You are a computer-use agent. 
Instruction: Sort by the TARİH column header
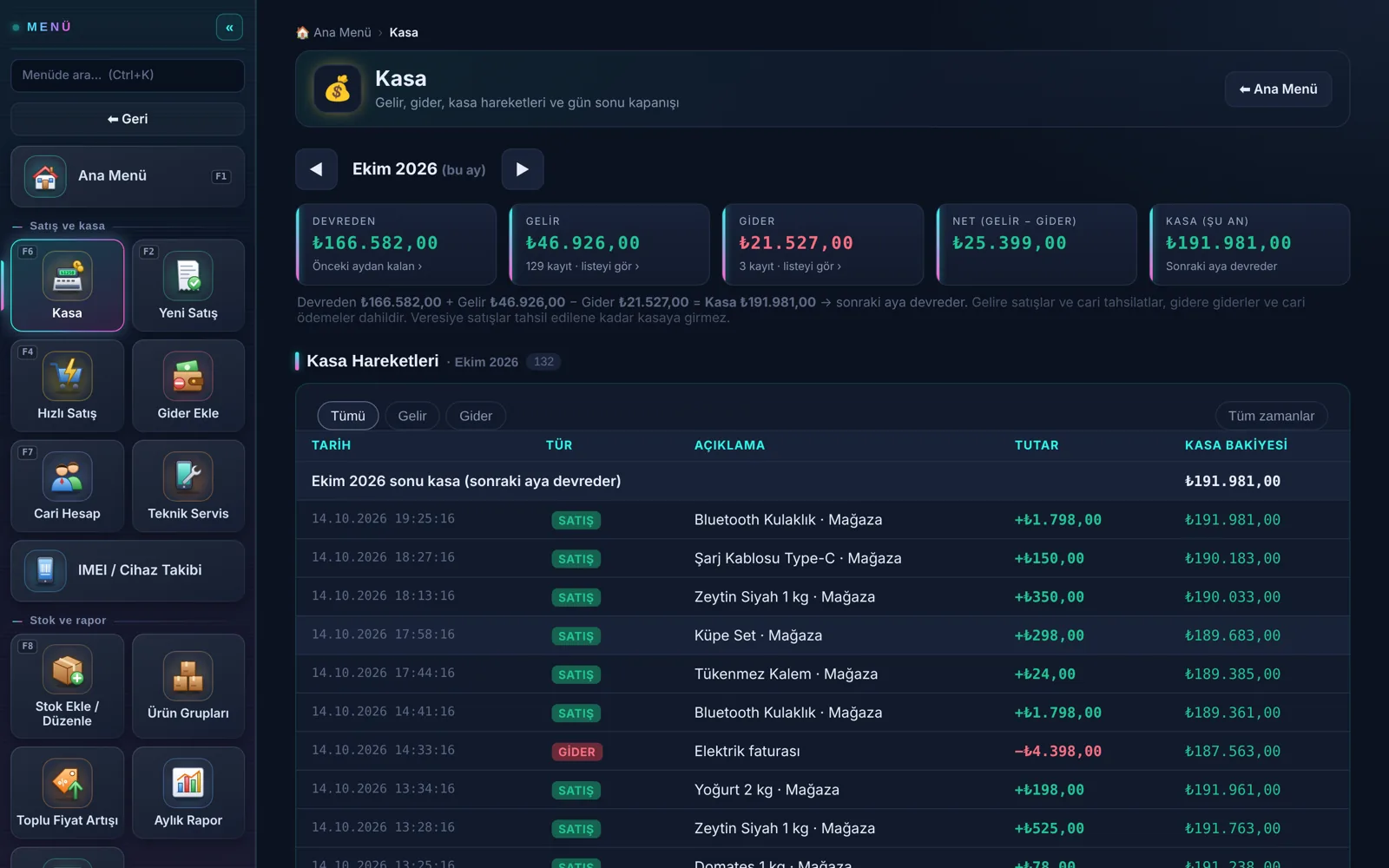point(332,445)
